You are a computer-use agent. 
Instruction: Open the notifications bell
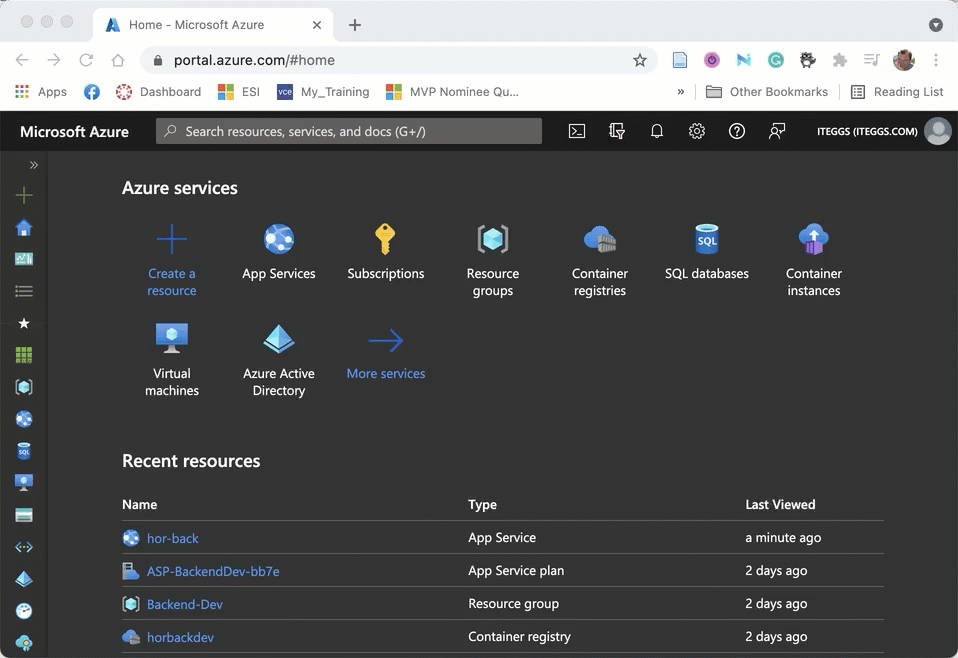point(657,131)
